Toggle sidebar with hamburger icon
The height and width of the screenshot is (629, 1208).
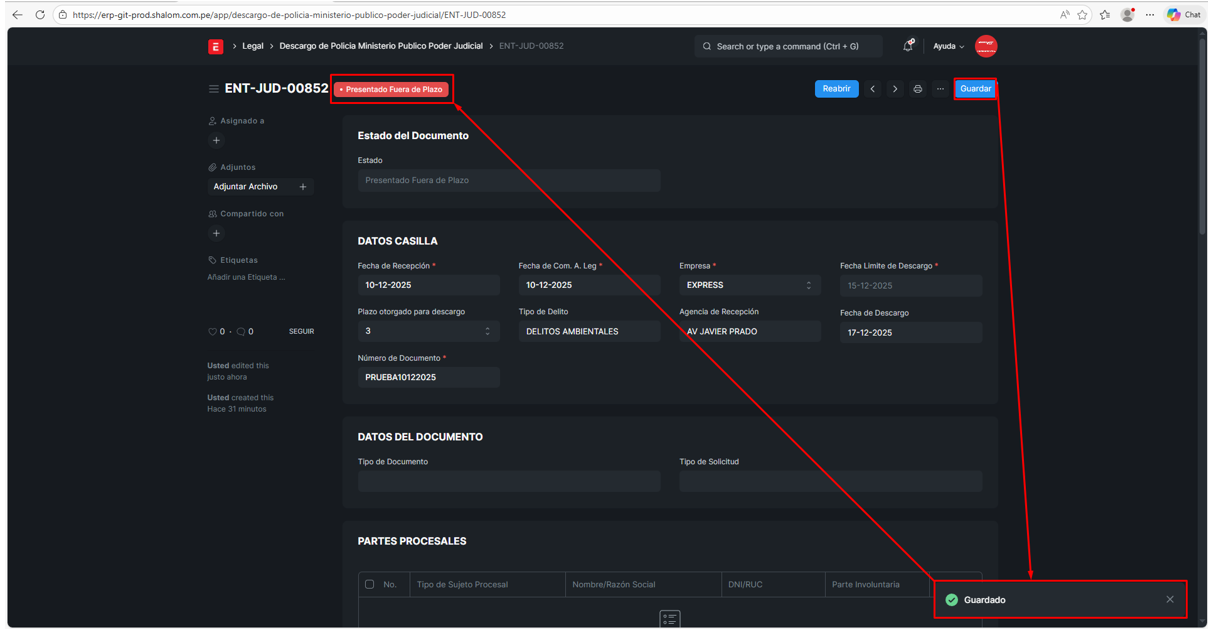213,89
